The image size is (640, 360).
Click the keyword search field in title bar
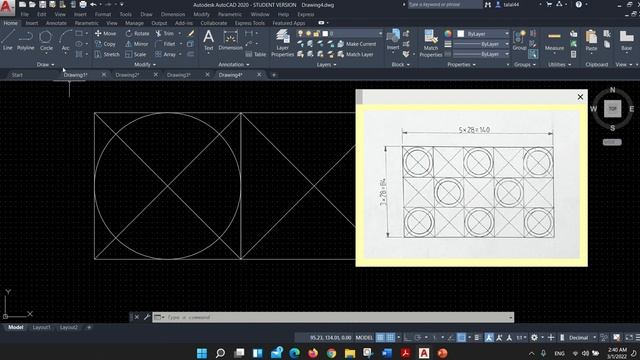coord(445,4)
